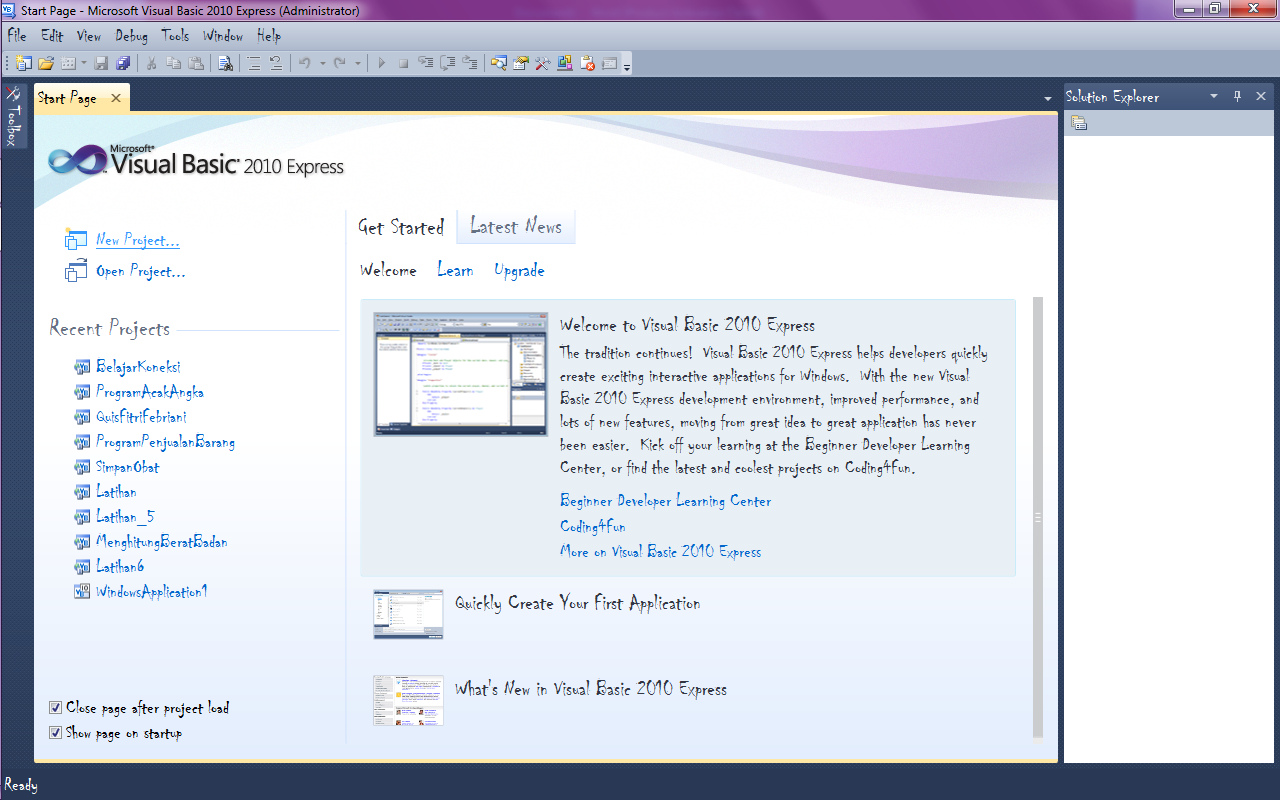Click the Save All toolbar icon

coord(122,63)
